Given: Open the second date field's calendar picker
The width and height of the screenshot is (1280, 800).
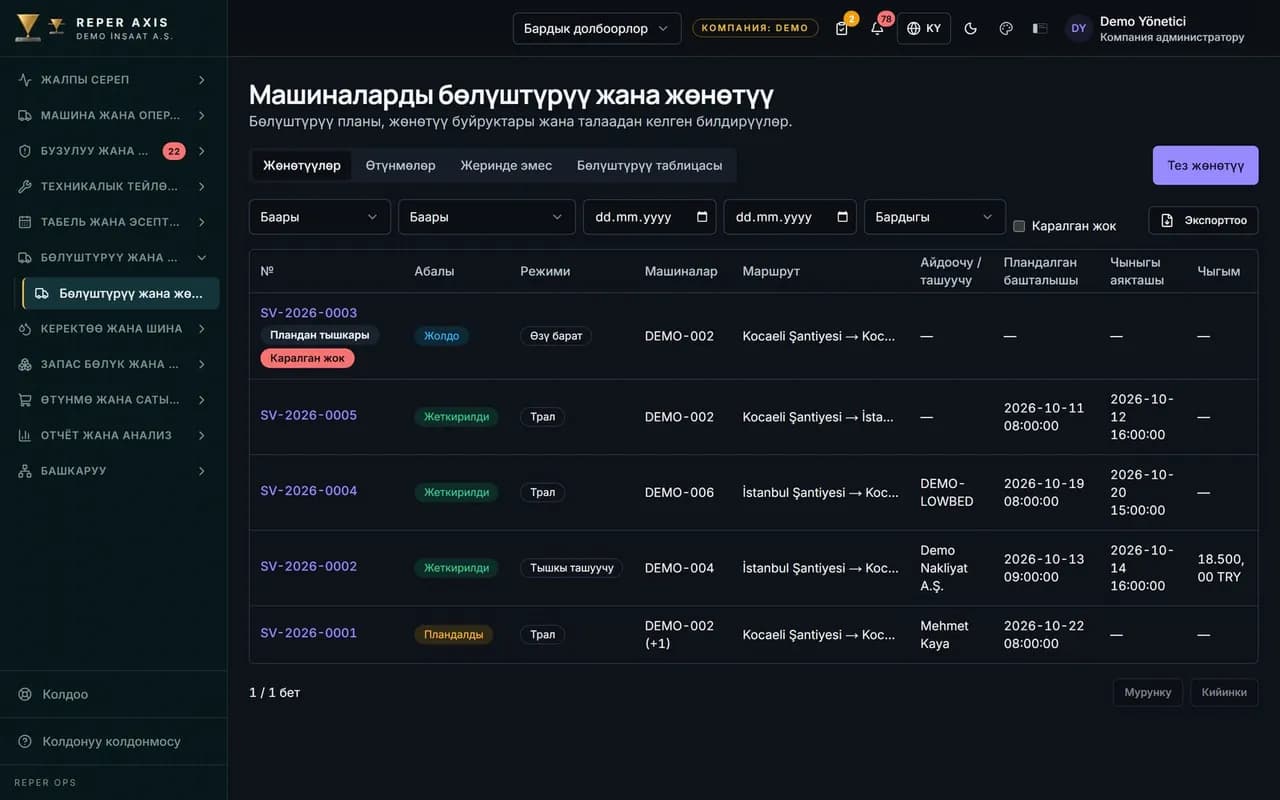Looking at the screenshot, I should [x=842, y=217].
